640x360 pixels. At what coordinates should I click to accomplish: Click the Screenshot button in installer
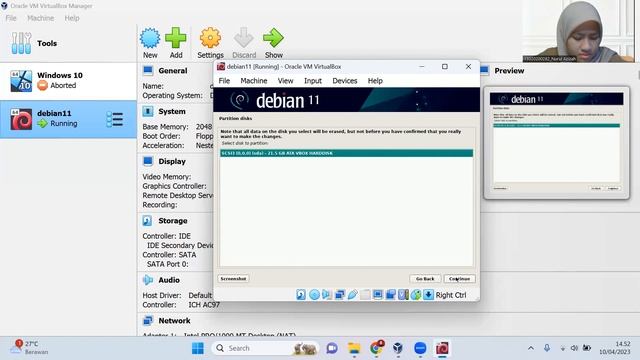tap(233, 279)
